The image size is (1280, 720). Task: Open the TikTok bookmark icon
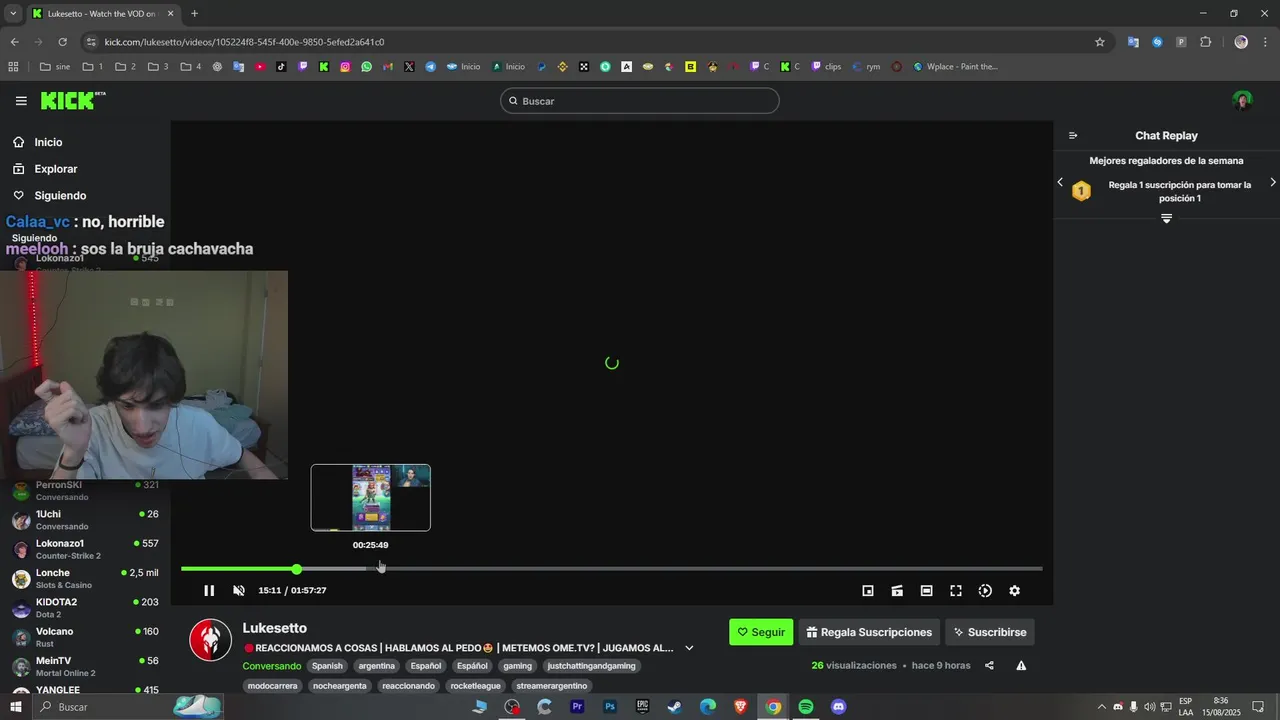point(281,67)
